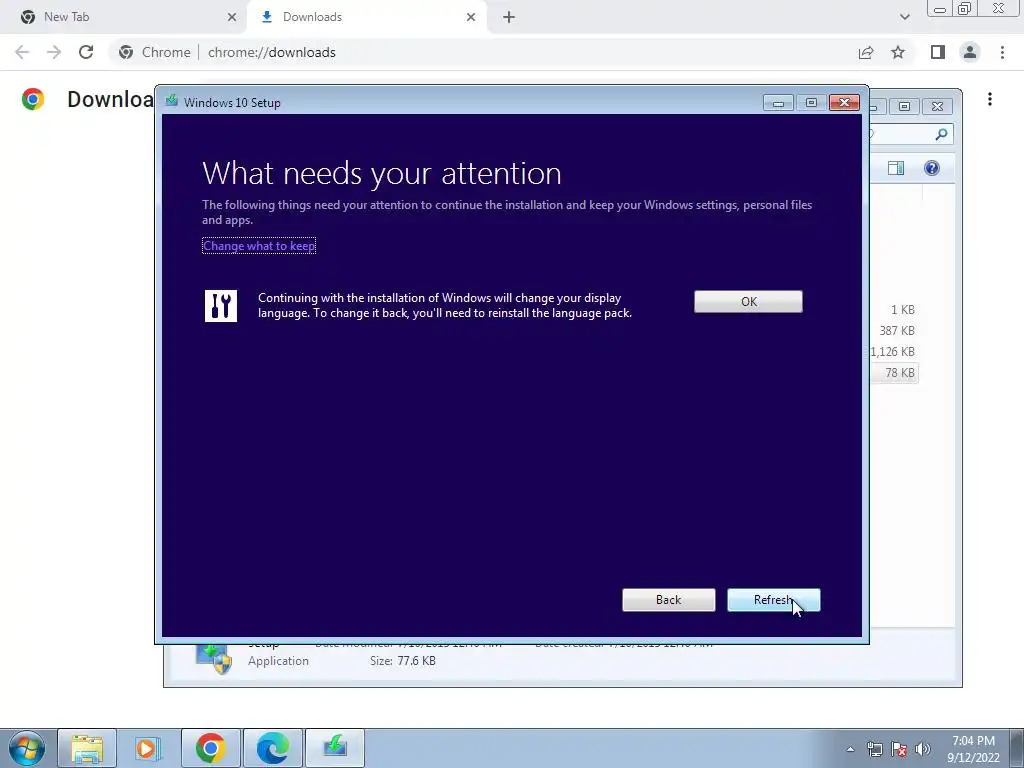This screenshot has height=768, width=1024.
Task: Go forward in Chrome navigation
Action: click(54, 52)
